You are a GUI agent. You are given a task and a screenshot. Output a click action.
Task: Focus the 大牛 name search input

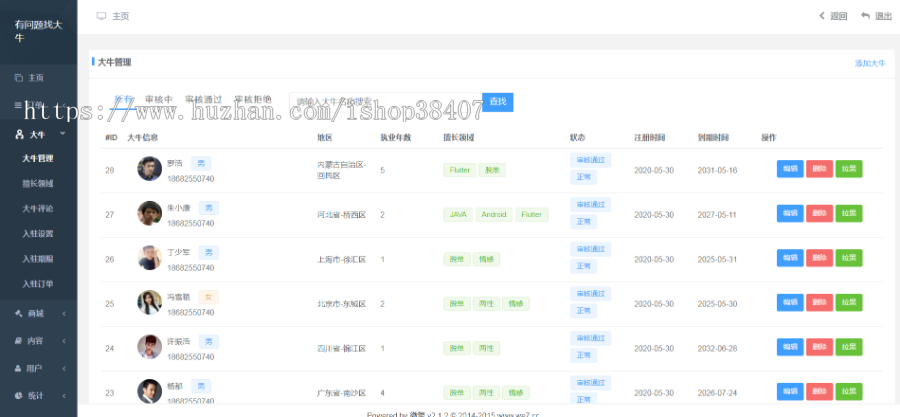tap(386, 102)
